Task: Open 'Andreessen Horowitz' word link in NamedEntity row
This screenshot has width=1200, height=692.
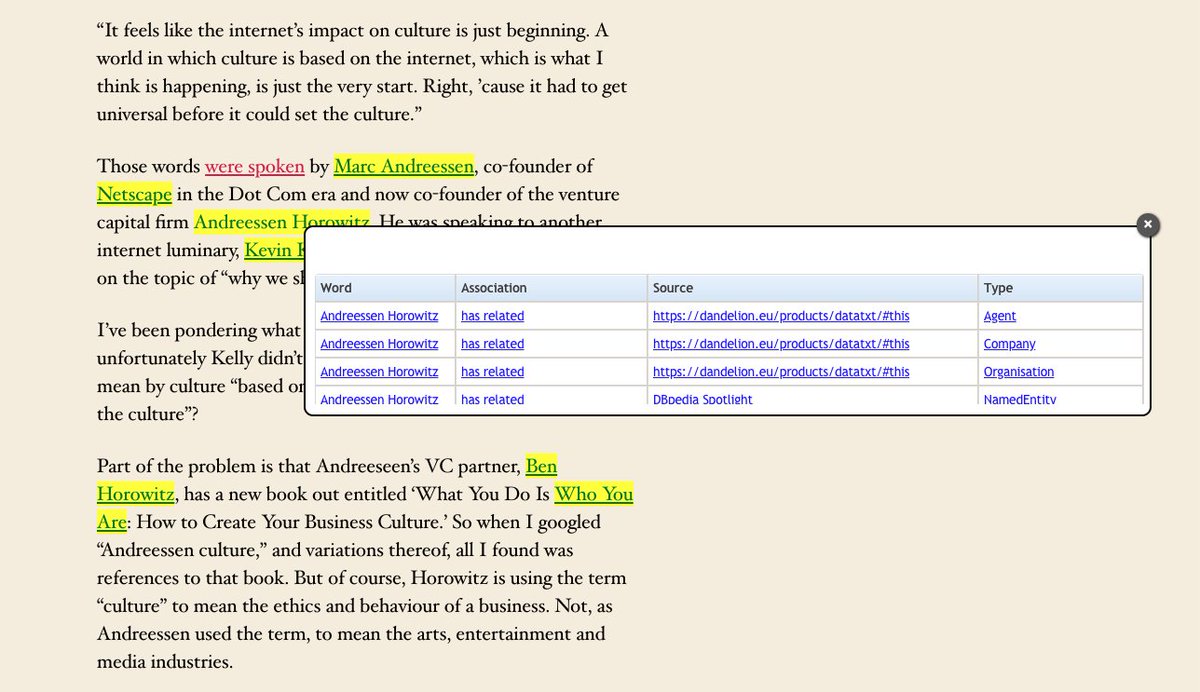Action: [379, 399]
